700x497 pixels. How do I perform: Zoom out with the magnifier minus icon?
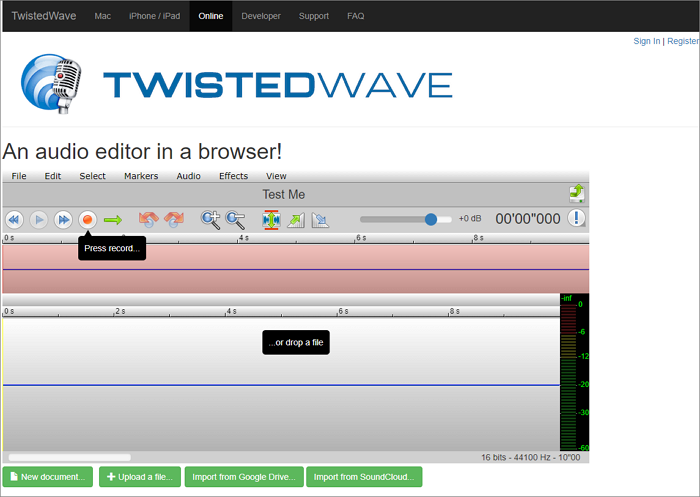coord(235,219)
